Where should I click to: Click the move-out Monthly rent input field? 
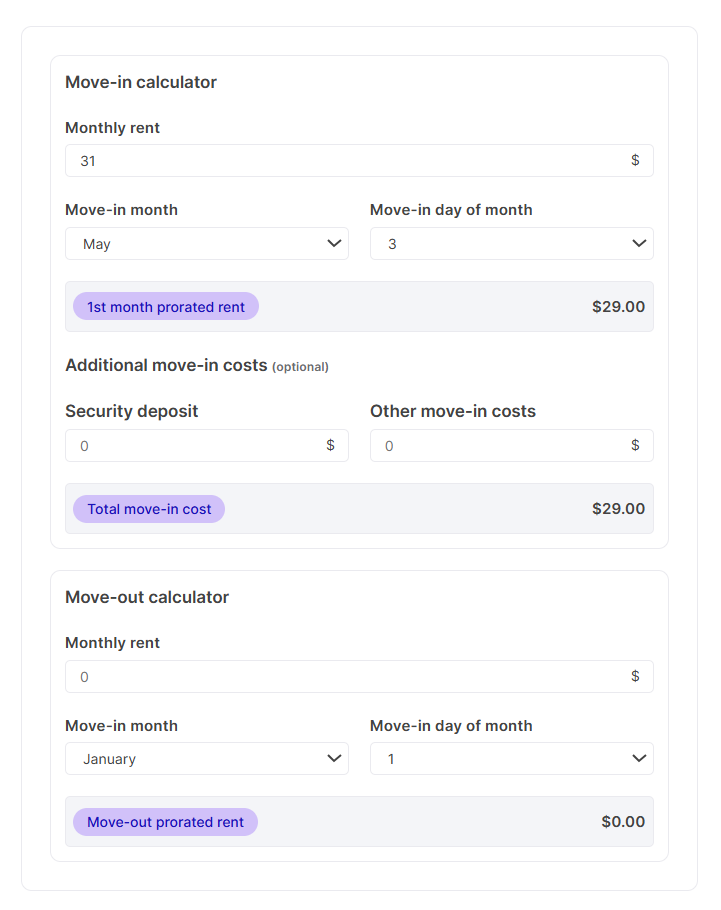point(359,677)
